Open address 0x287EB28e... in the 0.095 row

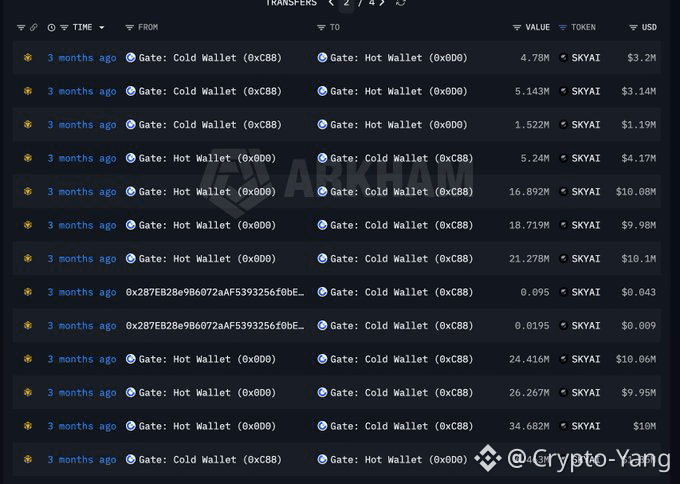click(215, 292)
